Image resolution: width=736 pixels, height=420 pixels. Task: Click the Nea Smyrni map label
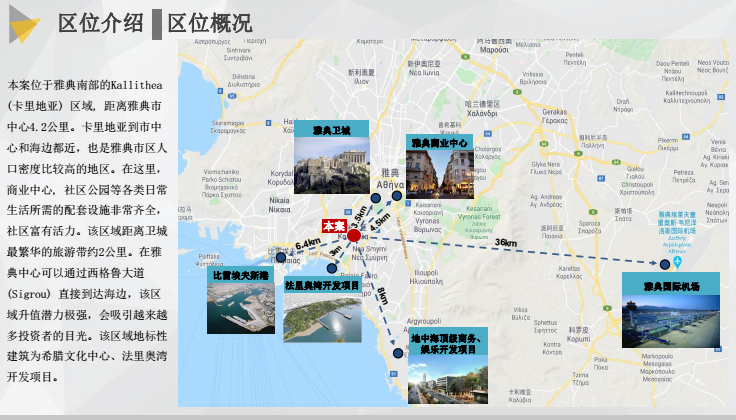point(369,253)
